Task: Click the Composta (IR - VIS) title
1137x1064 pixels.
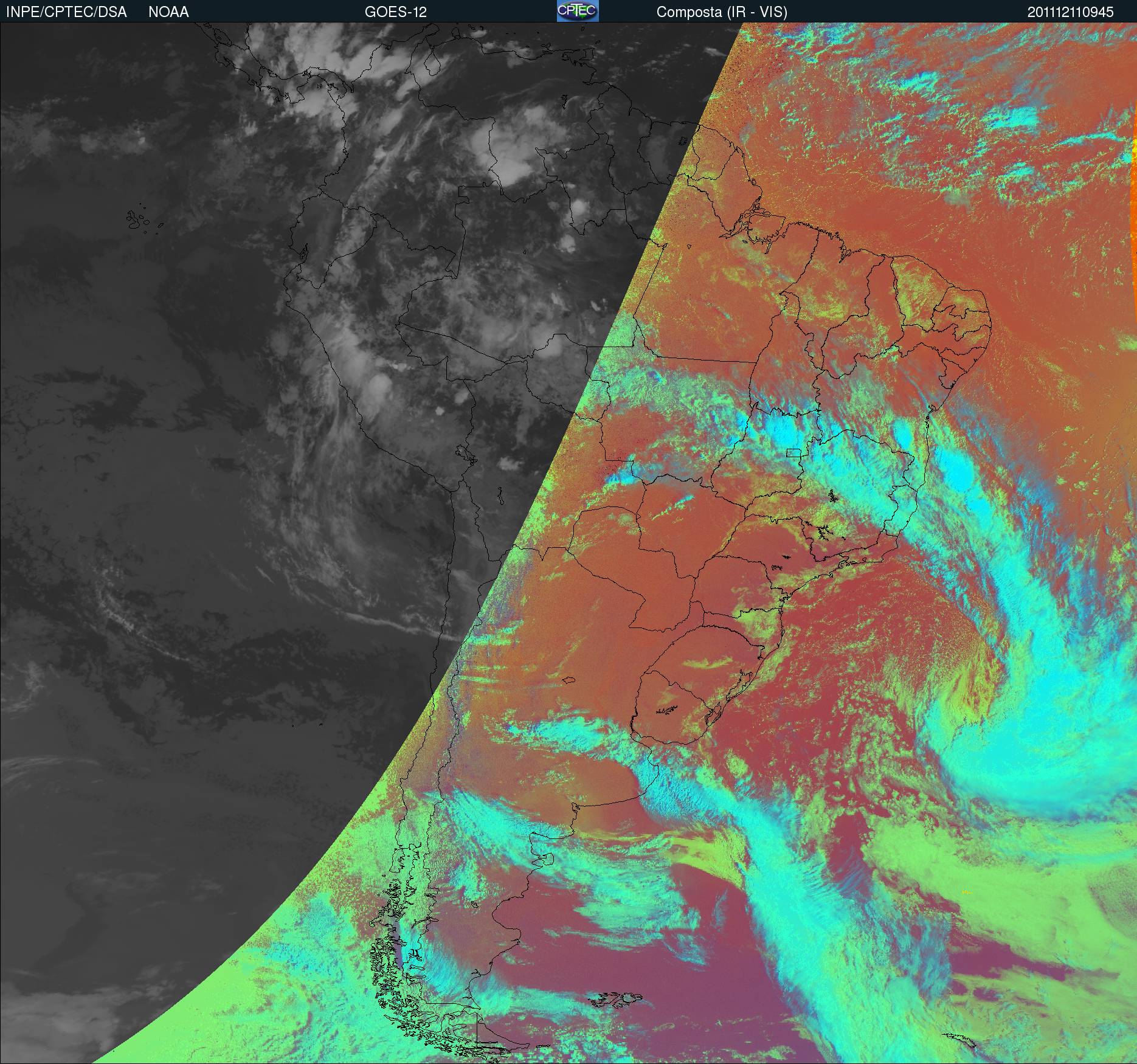Action: [722, 12]
